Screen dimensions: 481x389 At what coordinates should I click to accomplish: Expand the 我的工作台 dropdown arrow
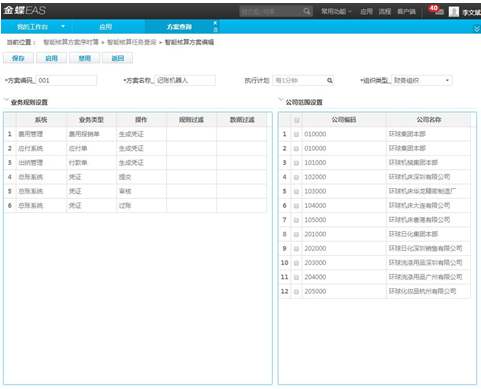pyautogui.click(x=63, y=26)
